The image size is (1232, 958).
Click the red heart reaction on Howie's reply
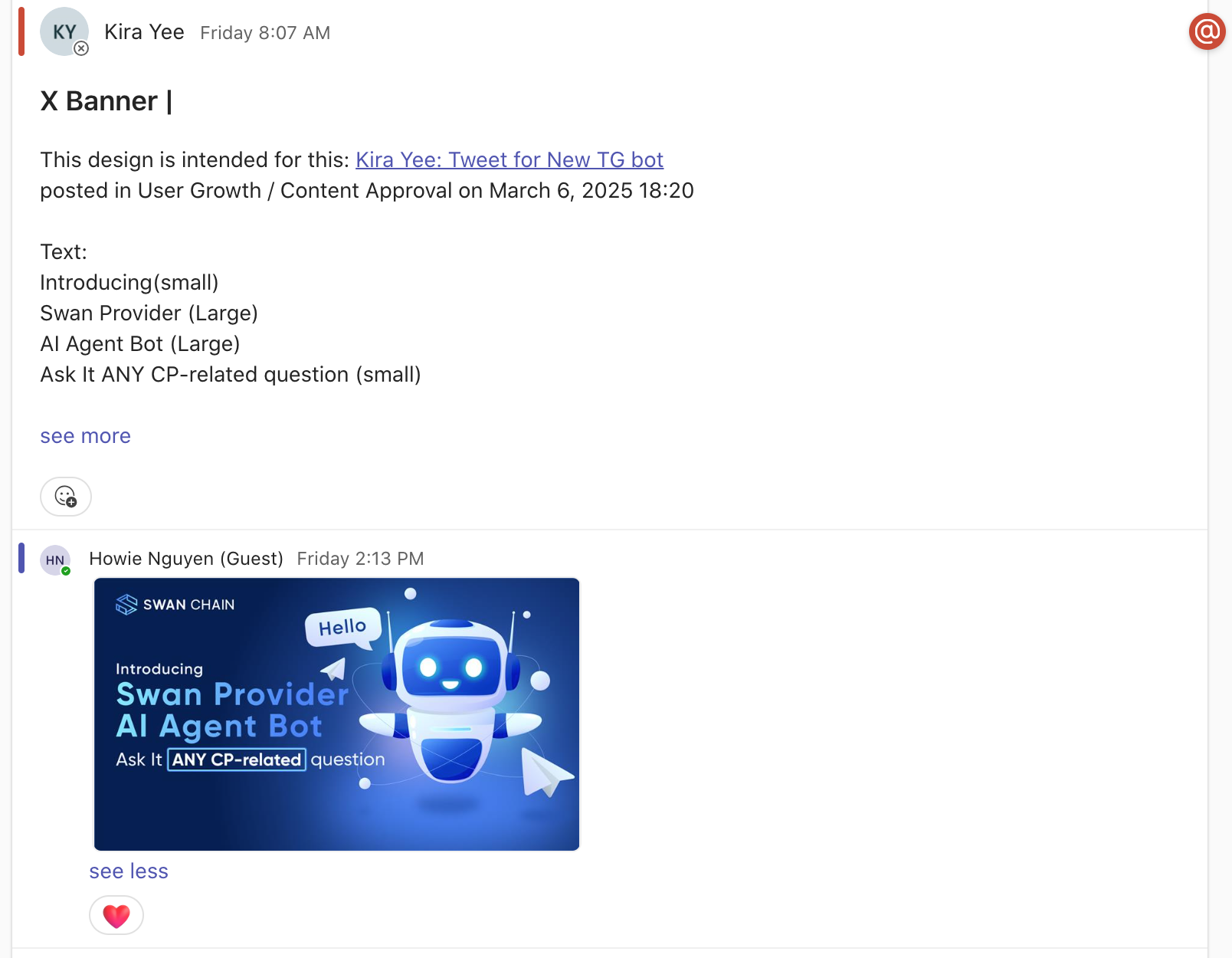tap(116, 915)
